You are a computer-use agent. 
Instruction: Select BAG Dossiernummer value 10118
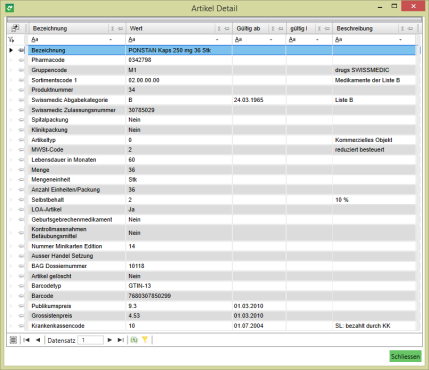point(137,266)
